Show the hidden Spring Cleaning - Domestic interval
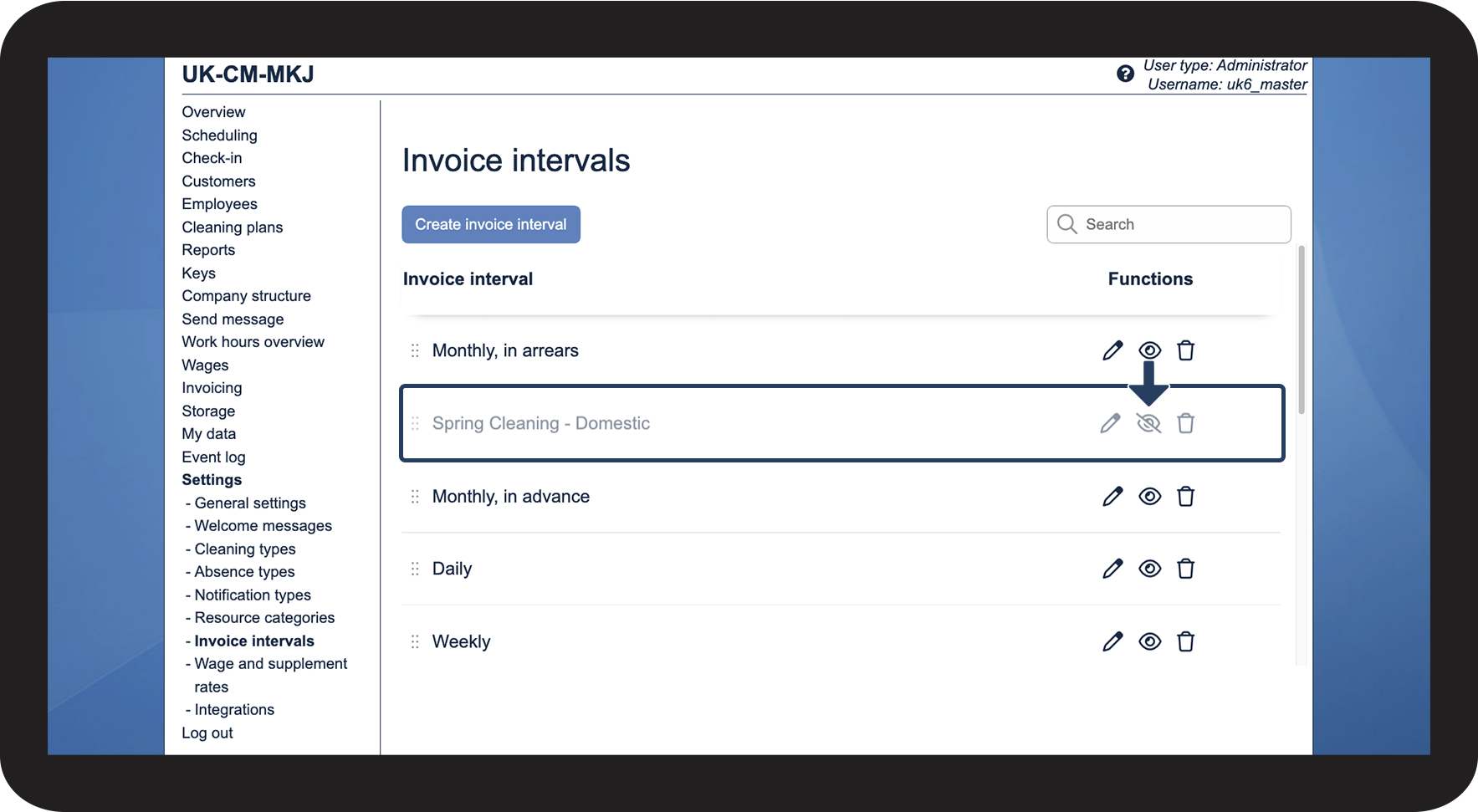This screenshot has height=812, width=1478. point(1149,423)
